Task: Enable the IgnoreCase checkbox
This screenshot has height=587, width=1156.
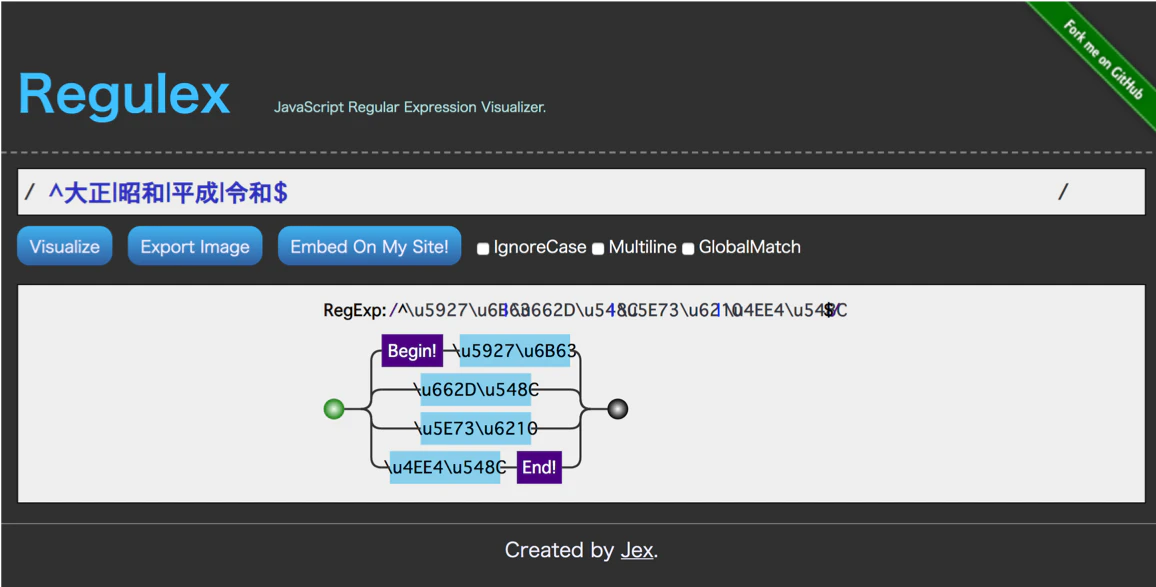Action: pos(483,249)
